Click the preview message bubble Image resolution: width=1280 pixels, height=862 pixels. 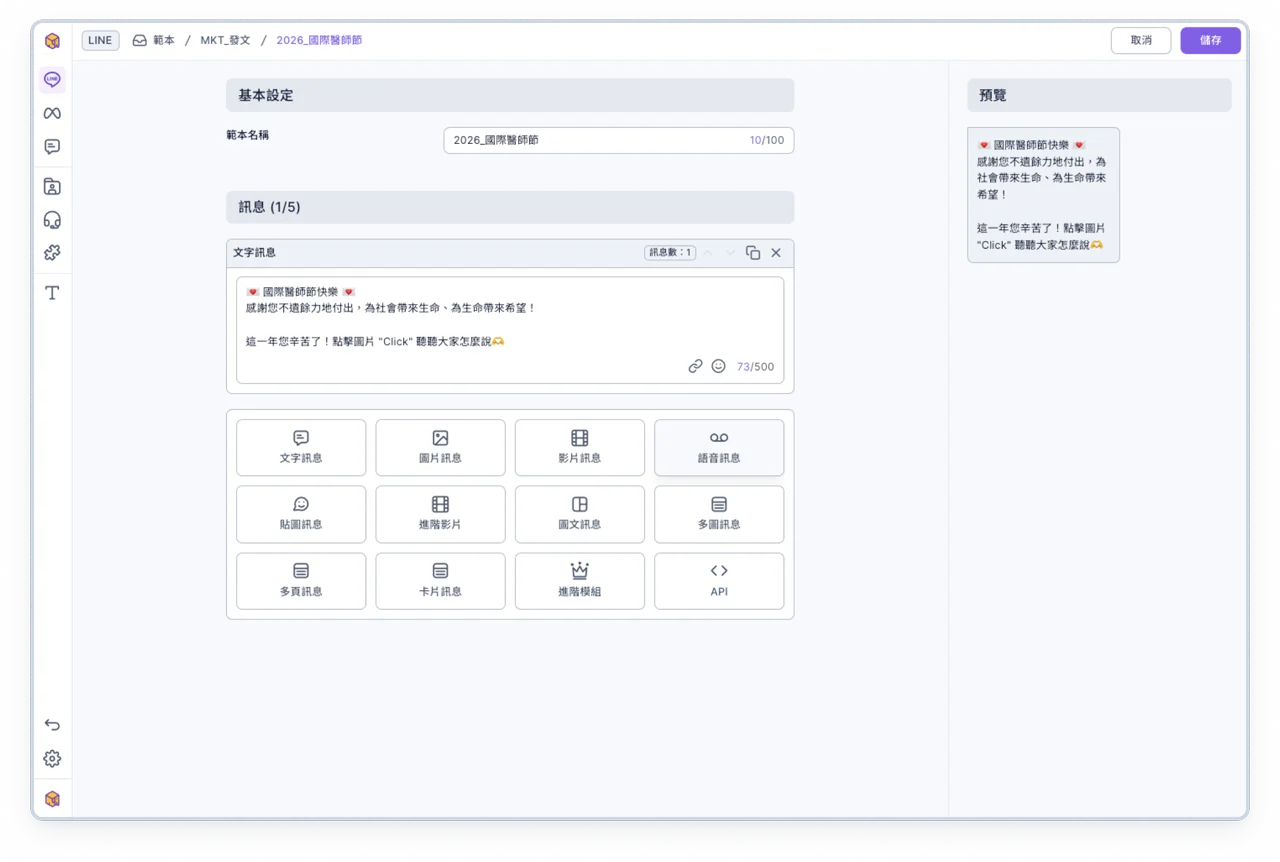click(x=1044, y=195)
